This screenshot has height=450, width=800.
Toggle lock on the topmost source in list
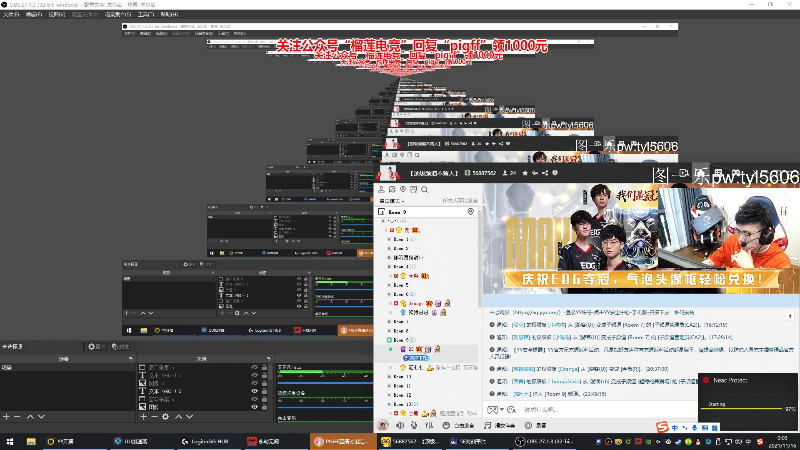point(264,367)
